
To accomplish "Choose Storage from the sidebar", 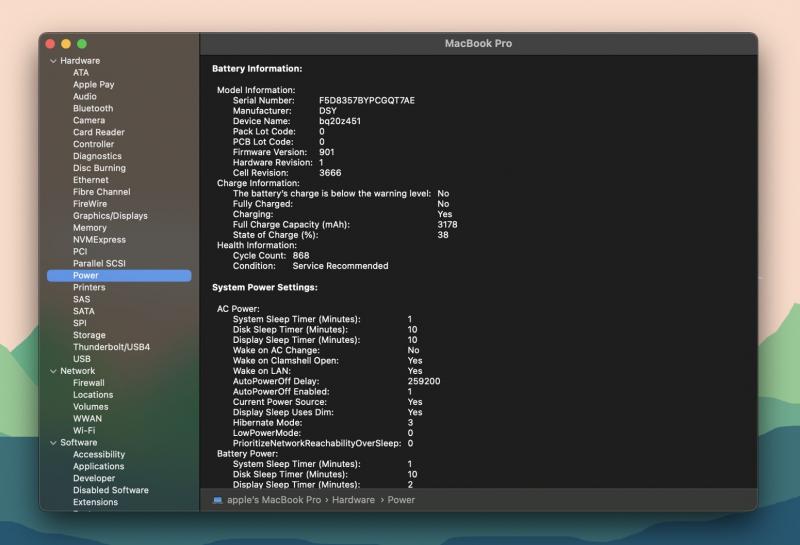I will click(90, 335).
